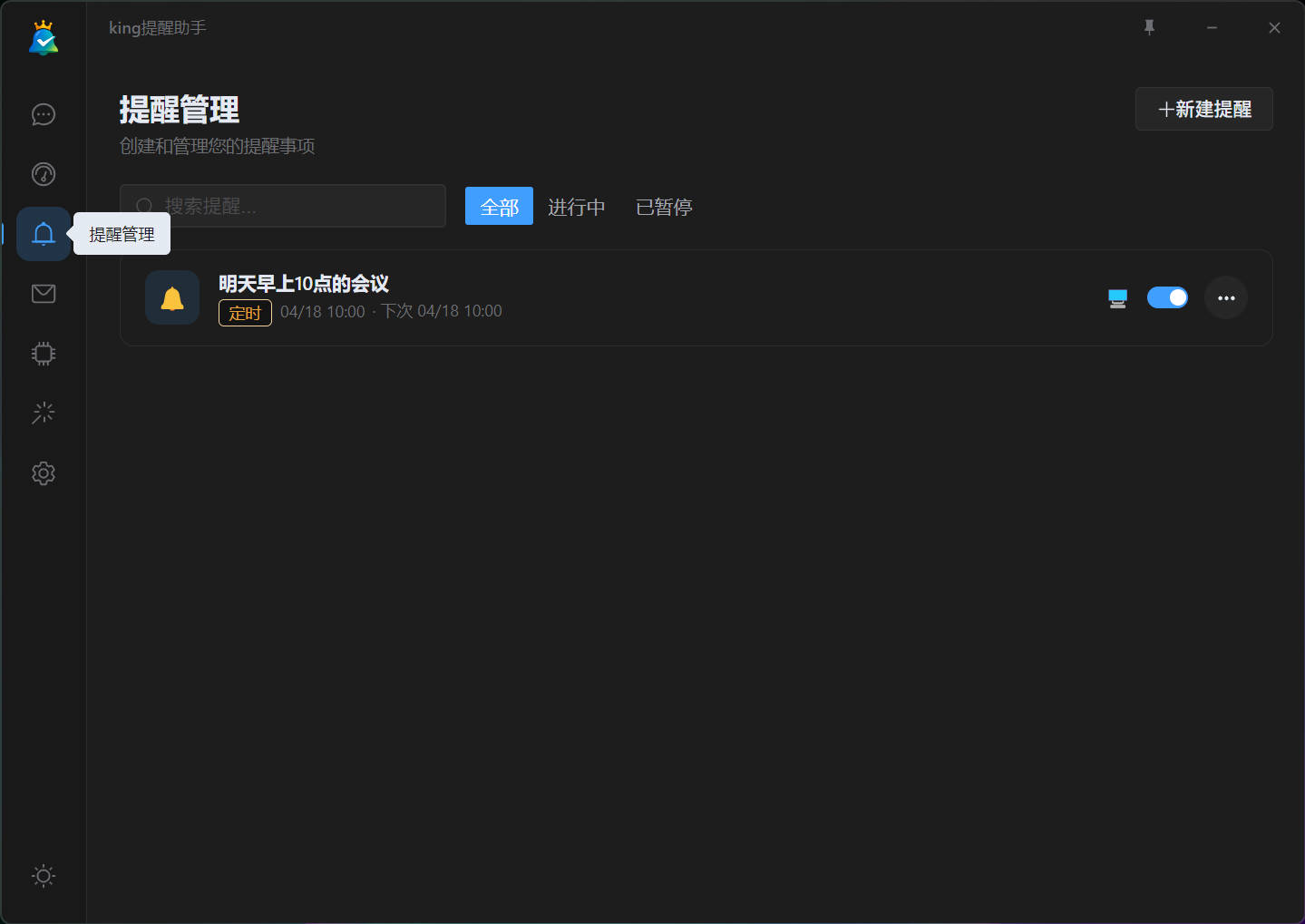Disable the 明天早上10点的会议 reminder toggle
The height and width of the screenshot is (924, 1305).
tap(1167, 297)
